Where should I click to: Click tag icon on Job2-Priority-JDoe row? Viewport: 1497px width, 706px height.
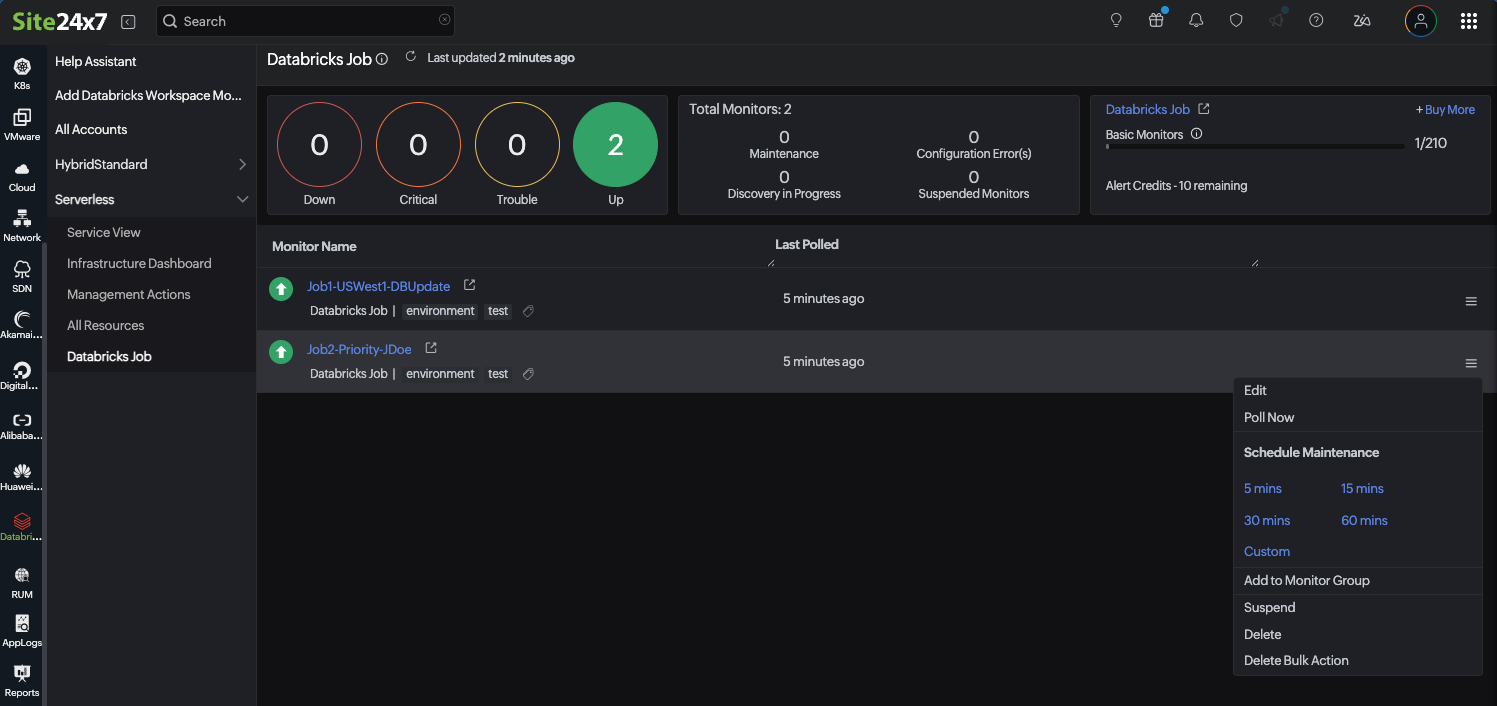528,374
